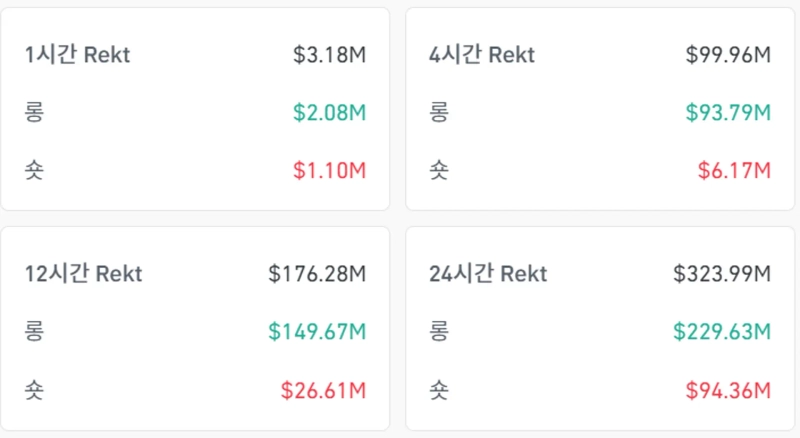Click the 12-hour short $26.61M amount

coord(323,388)
